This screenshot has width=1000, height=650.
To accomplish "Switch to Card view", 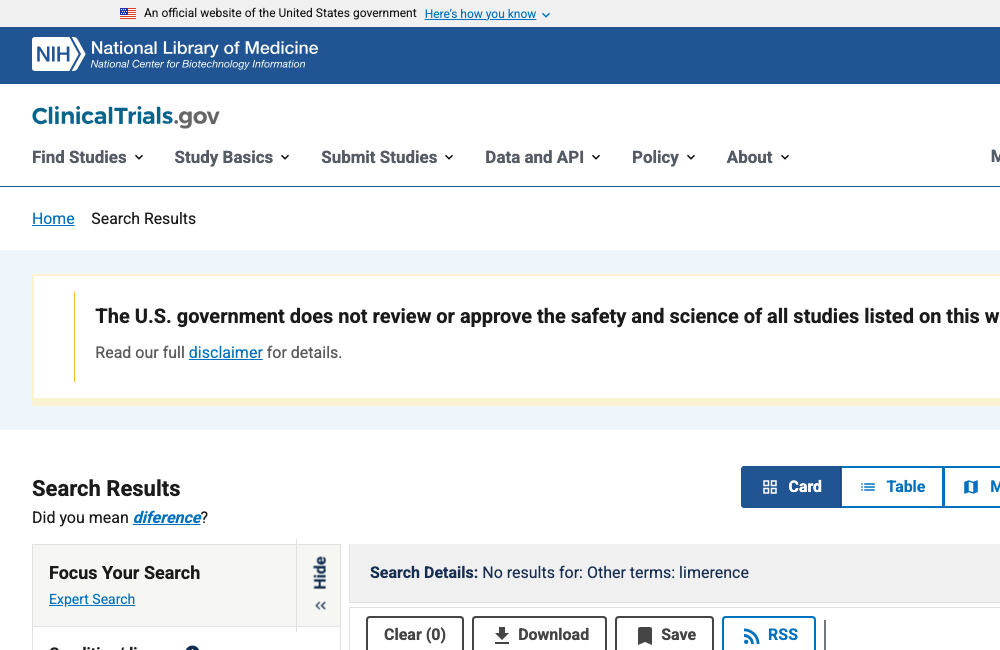I will point(791,487).
